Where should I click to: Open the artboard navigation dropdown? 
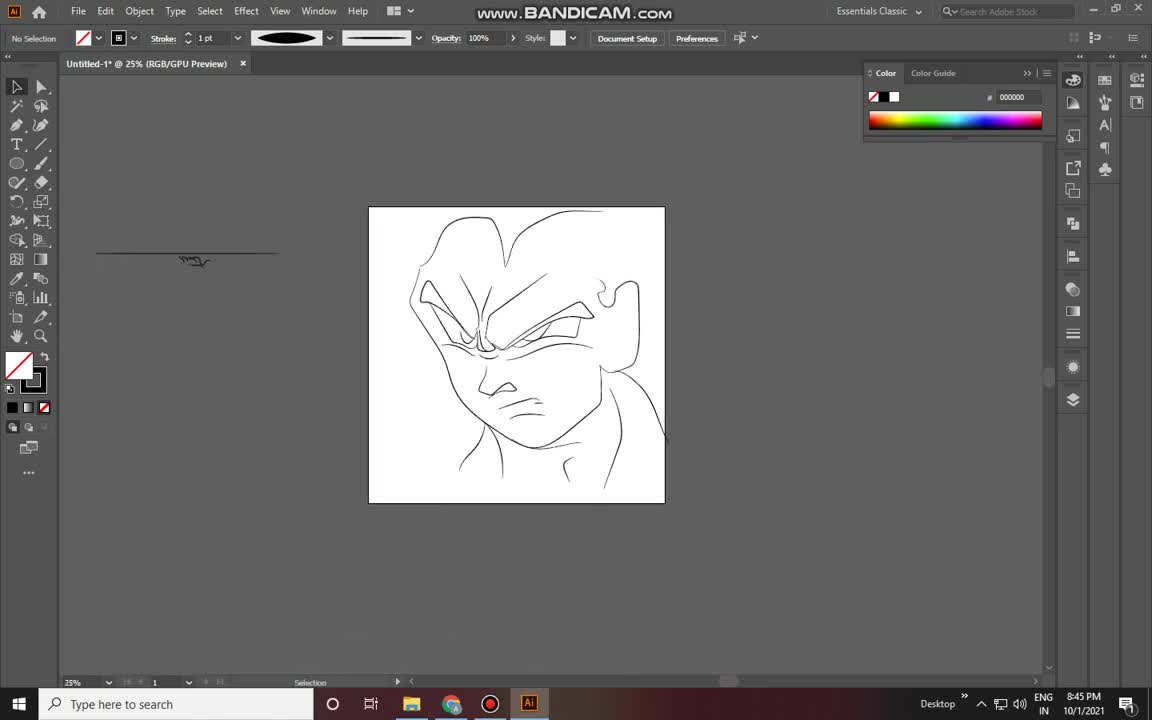(x=189, y=683)
